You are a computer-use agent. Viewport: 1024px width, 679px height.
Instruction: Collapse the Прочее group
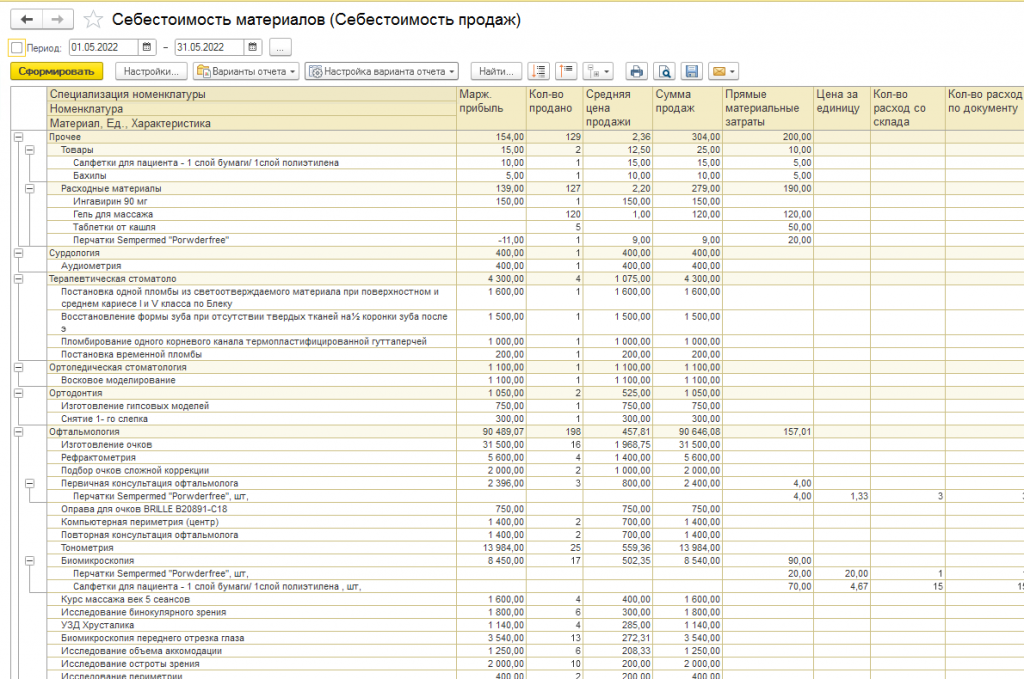[x=18, y=137]
